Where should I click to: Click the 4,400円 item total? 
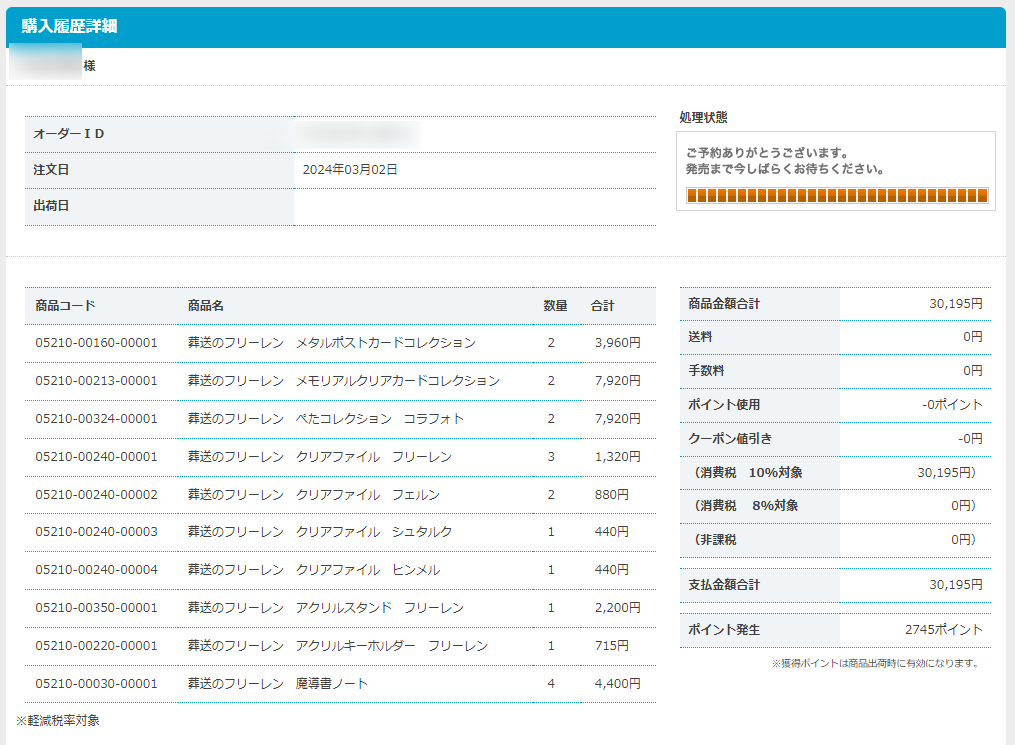tap(618, 684)
